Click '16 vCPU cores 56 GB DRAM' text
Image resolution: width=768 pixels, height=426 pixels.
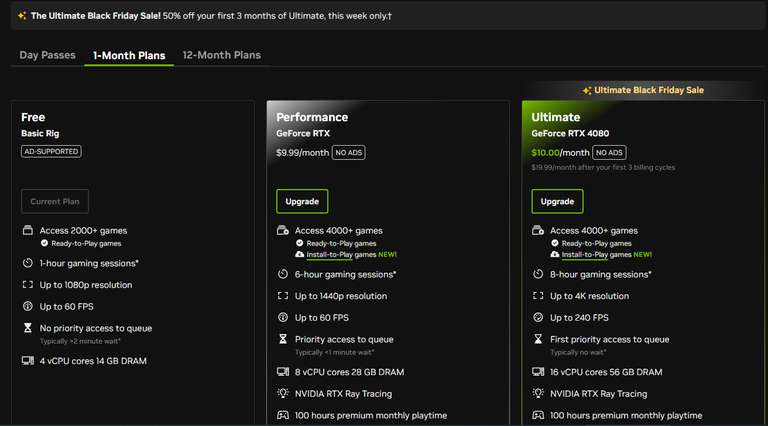[606, 372]
